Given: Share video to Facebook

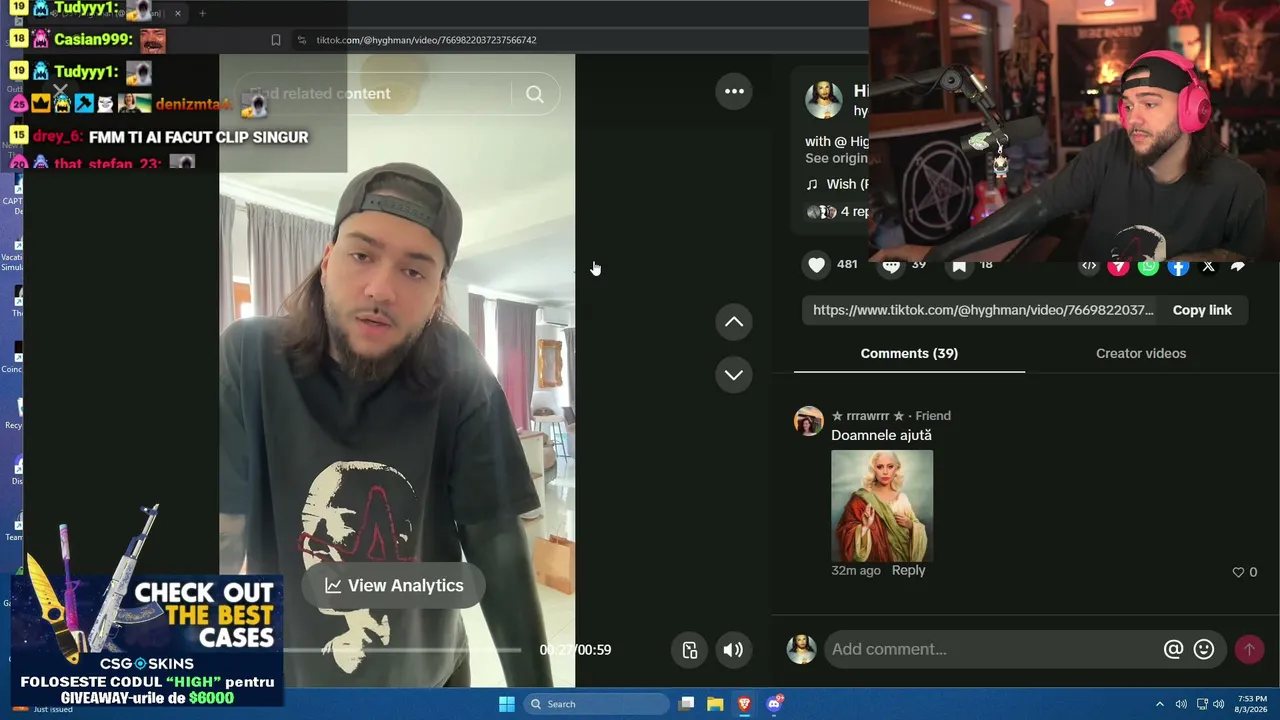Looking at the screenshot, I should coord(1179,266).
